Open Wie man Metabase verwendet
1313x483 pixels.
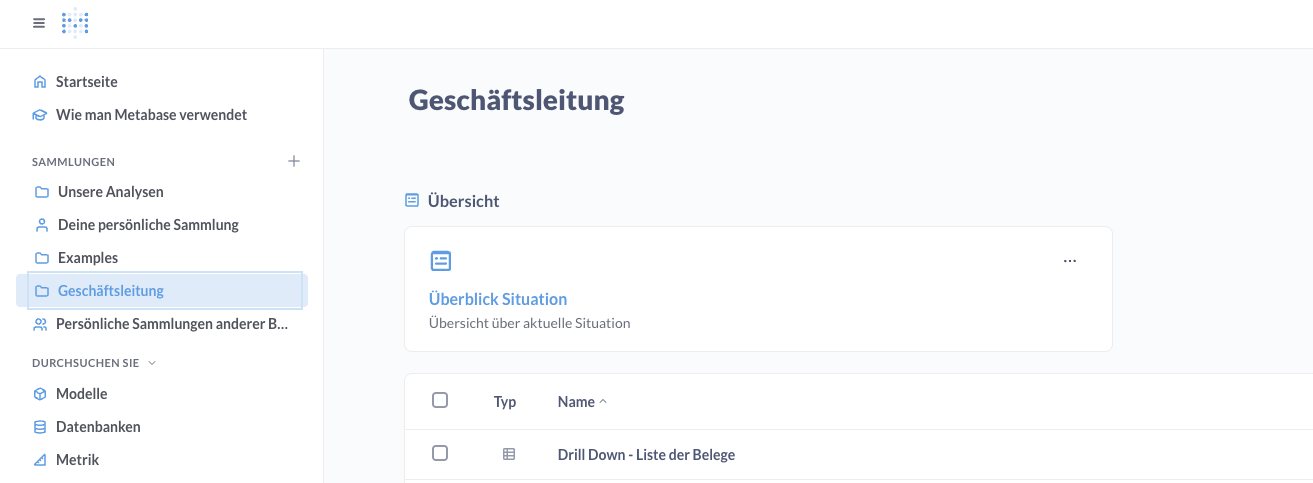(x=151, y=115)
